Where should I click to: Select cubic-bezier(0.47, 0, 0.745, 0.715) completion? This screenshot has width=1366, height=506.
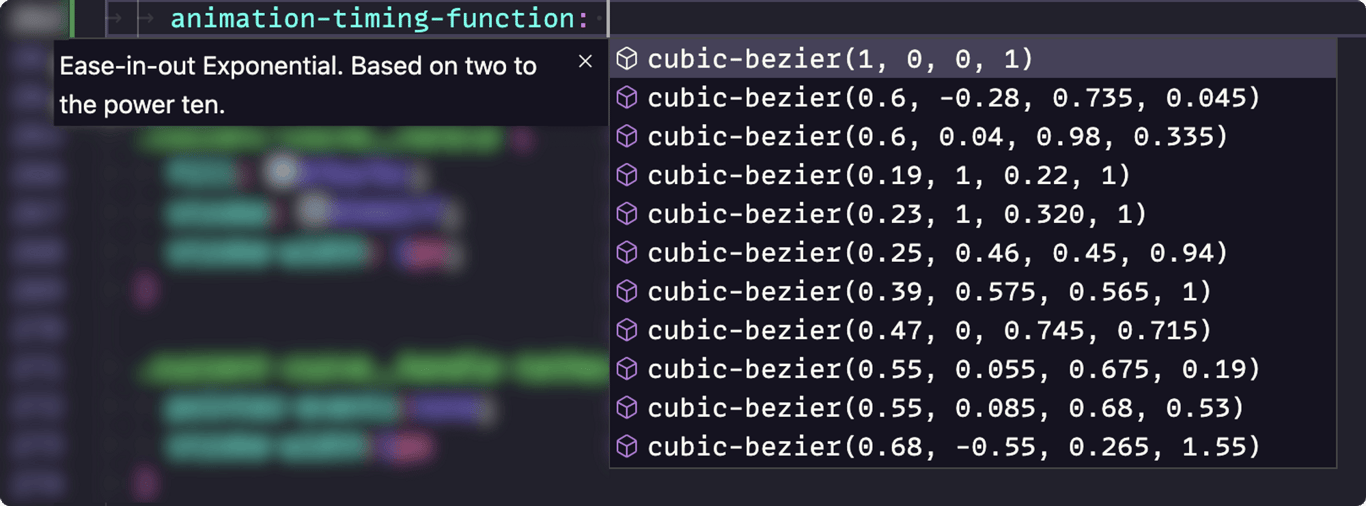coord(973,330)
